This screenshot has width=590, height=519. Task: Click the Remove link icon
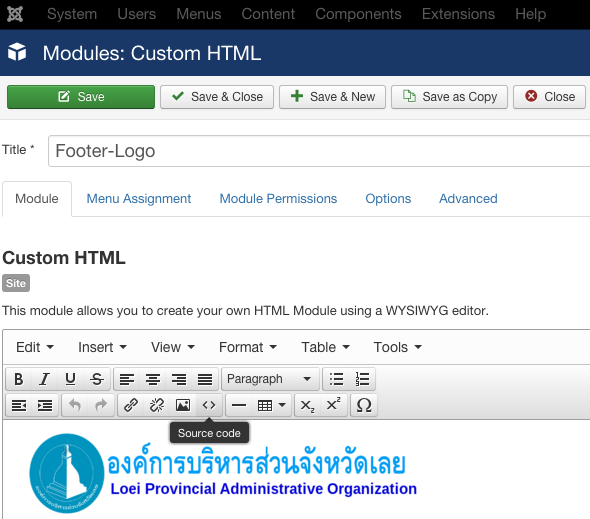pyautogui.click(x=157, y=405)
